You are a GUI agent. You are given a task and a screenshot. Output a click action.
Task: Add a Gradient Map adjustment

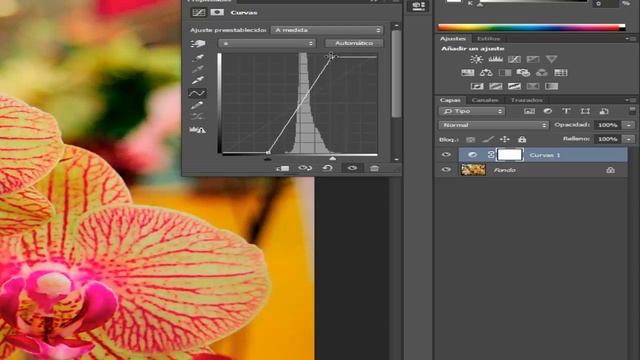[551, 86]
